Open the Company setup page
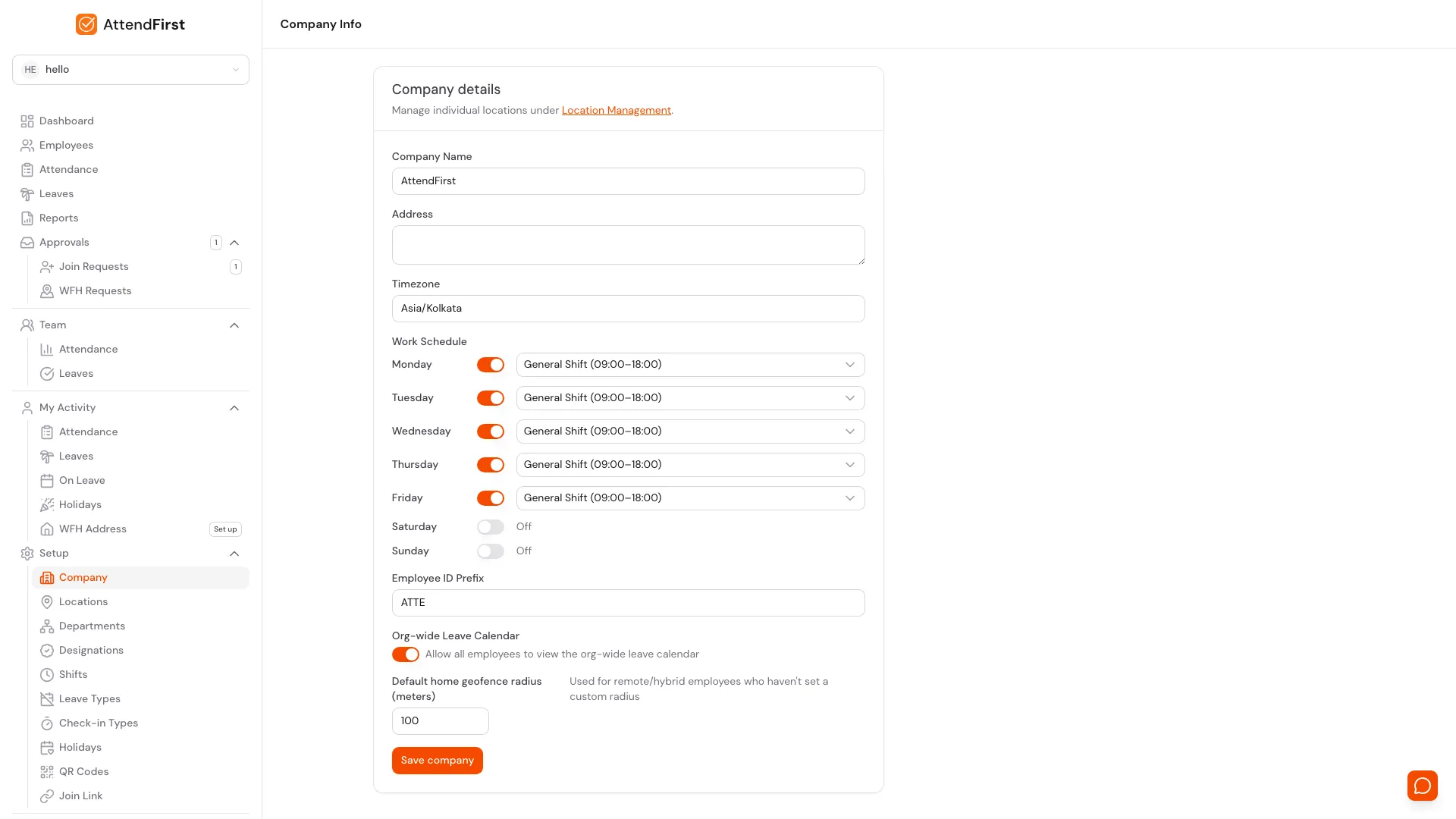Screen dimensions: 1456x819 [x=140, y=578]
